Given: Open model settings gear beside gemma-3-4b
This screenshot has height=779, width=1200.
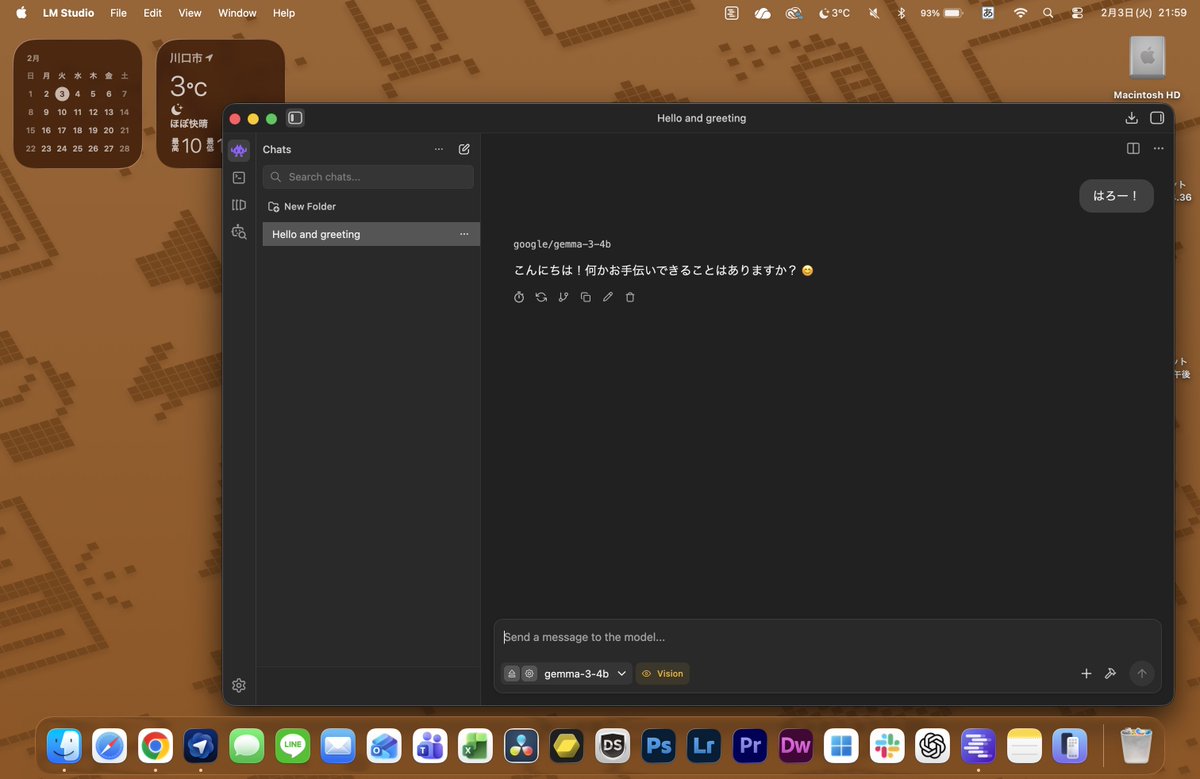Looking at the screenshot, I should coord(529,674).
